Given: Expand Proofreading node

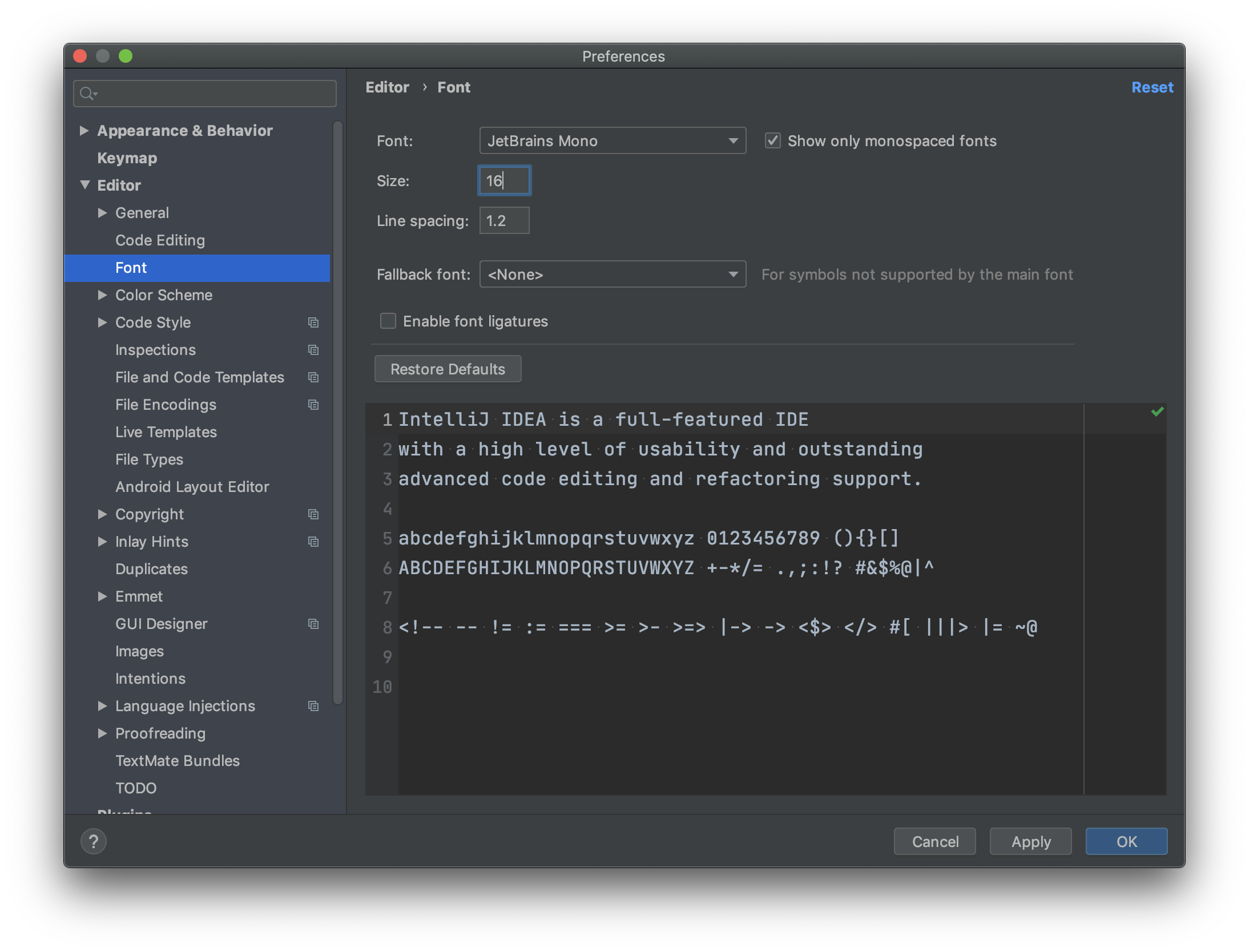Looking at the screenshot, I should tap(103, 733).
